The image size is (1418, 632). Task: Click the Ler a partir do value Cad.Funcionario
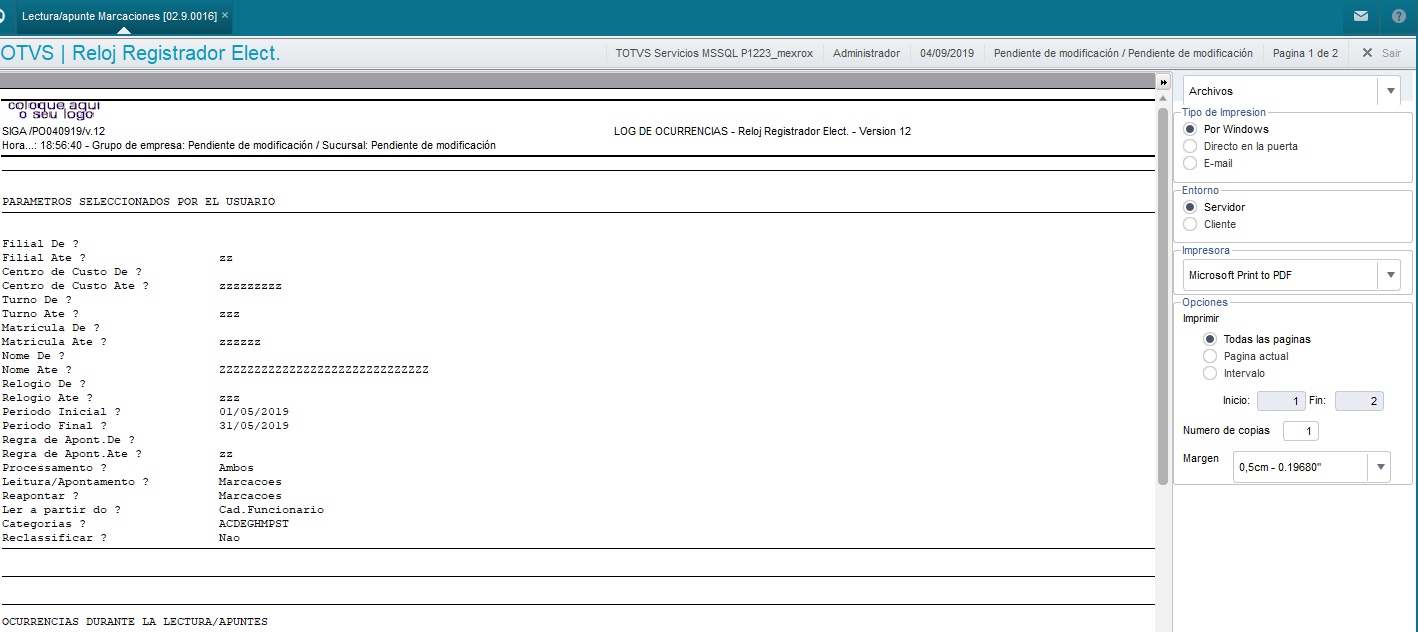point(271,509)
